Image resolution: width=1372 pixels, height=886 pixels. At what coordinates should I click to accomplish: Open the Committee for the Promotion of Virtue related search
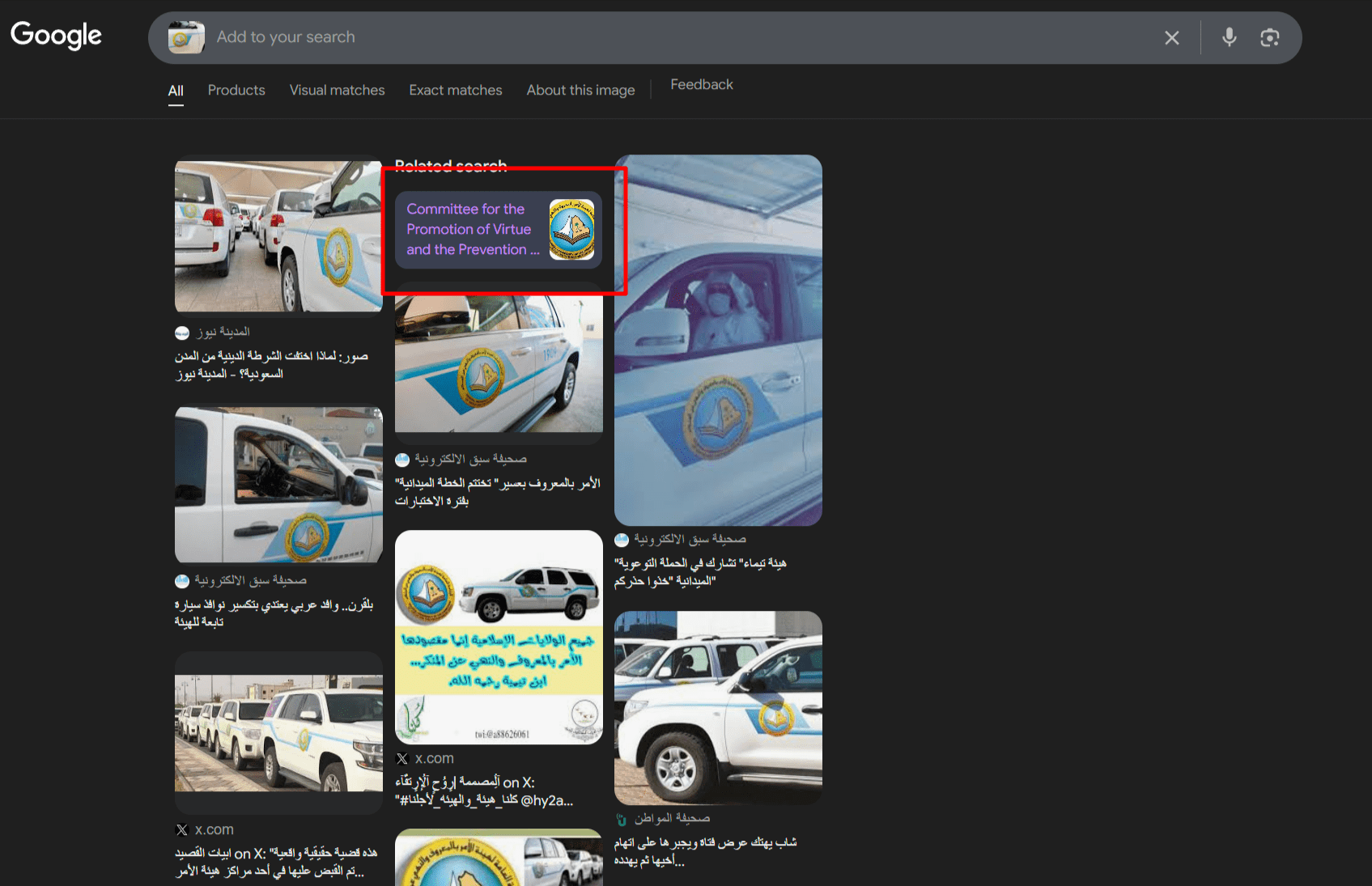point(472,230)
